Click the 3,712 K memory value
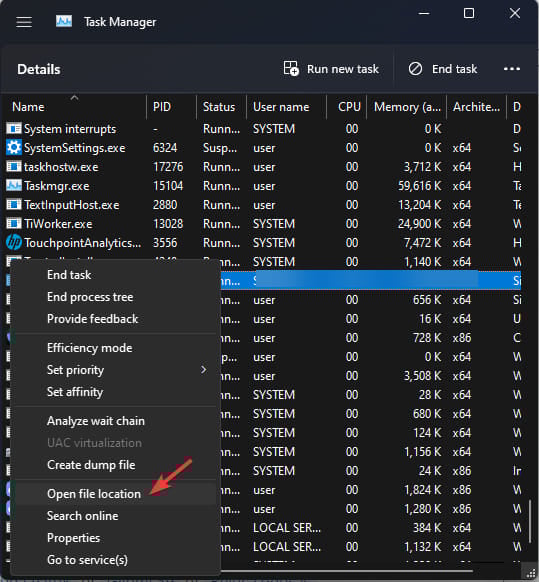This screenshot has height=582, width=539. [x=422, y=167]
